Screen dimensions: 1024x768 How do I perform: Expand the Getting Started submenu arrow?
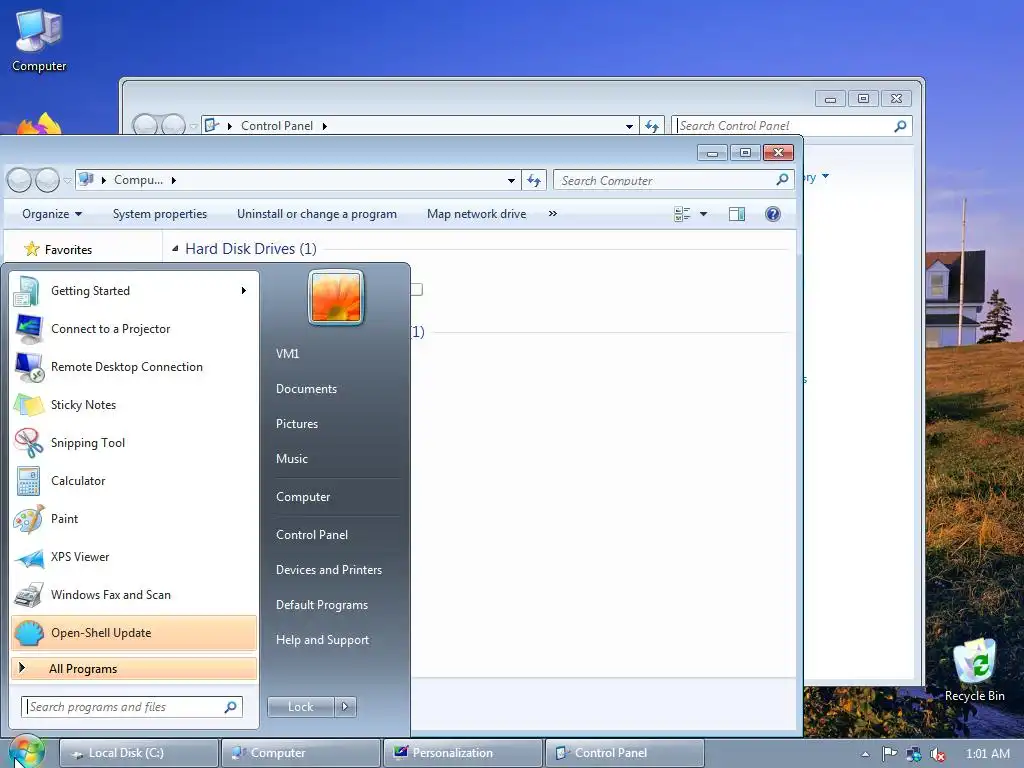coord(244,291)
